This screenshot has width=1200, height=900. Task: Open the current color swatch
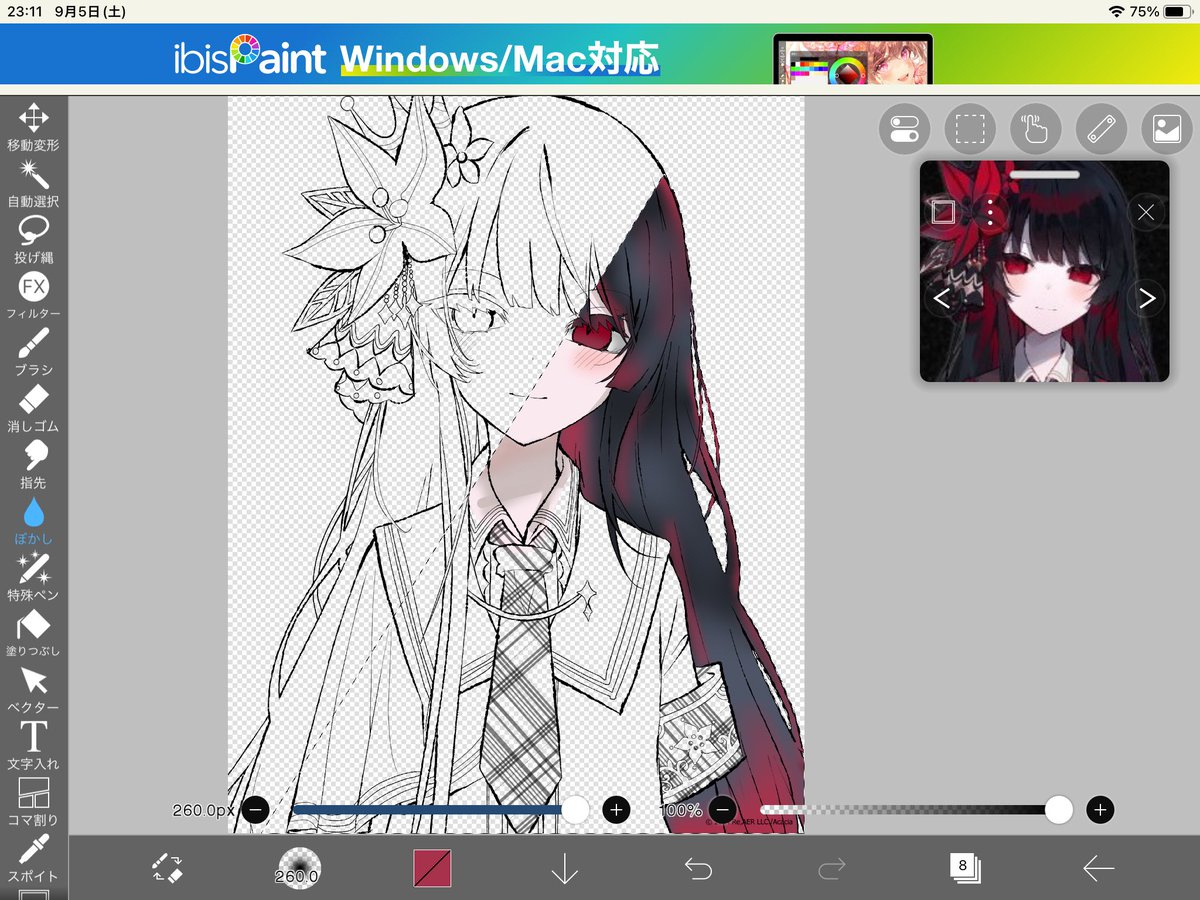click(433, 868)
